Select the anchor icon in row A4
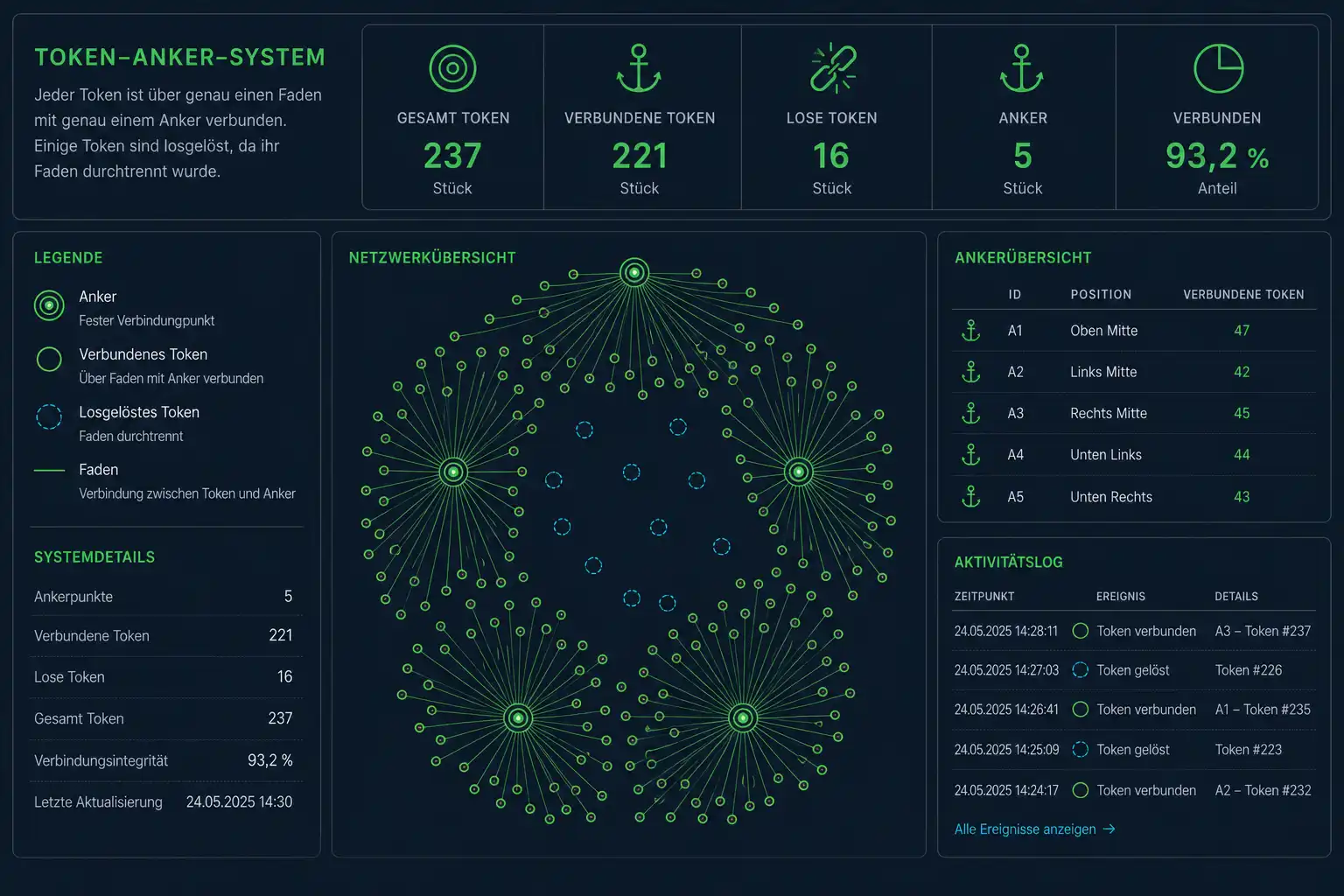1344x896 pixels. (971, 455)
